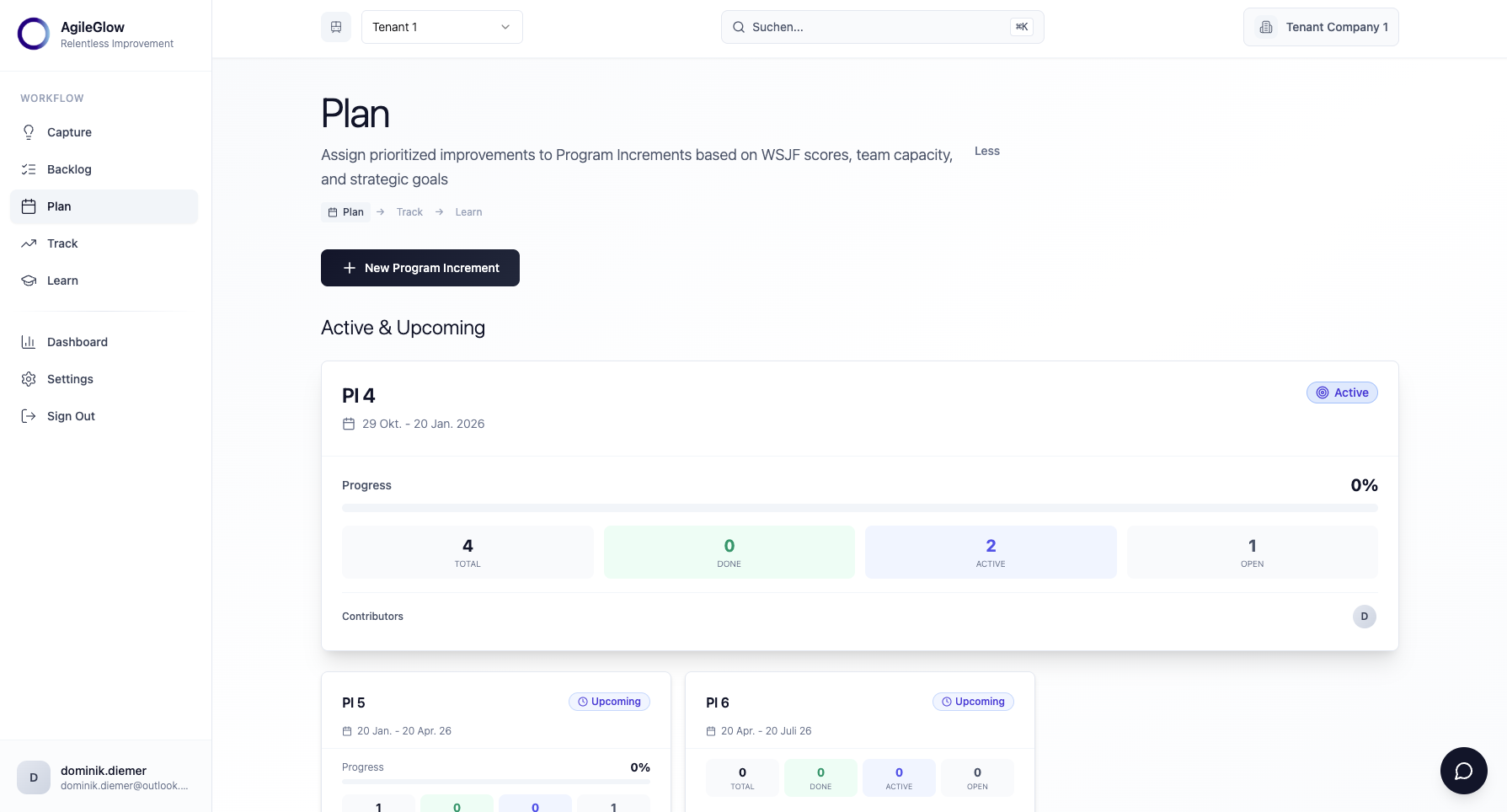Click the Suchen search field

pos(882,26)
